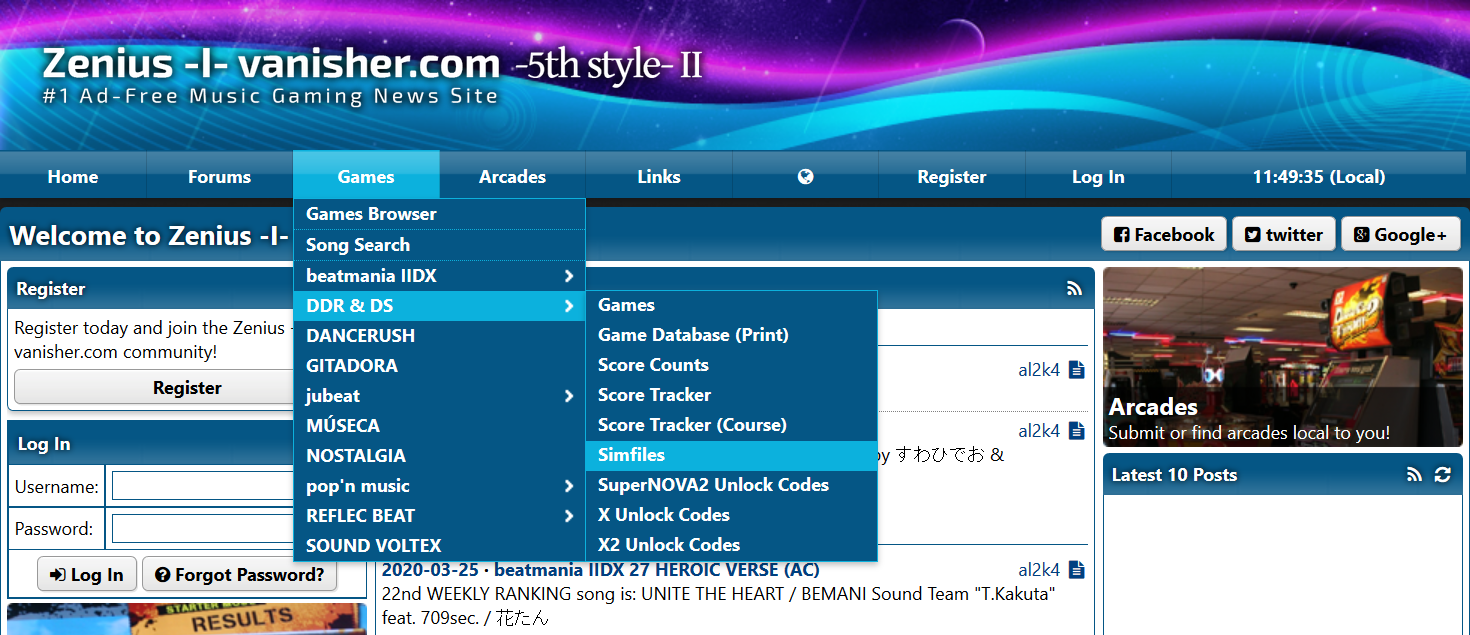Click the twitter share button
This screenshot has height=635, width=1470.
tap(1284, 235)
